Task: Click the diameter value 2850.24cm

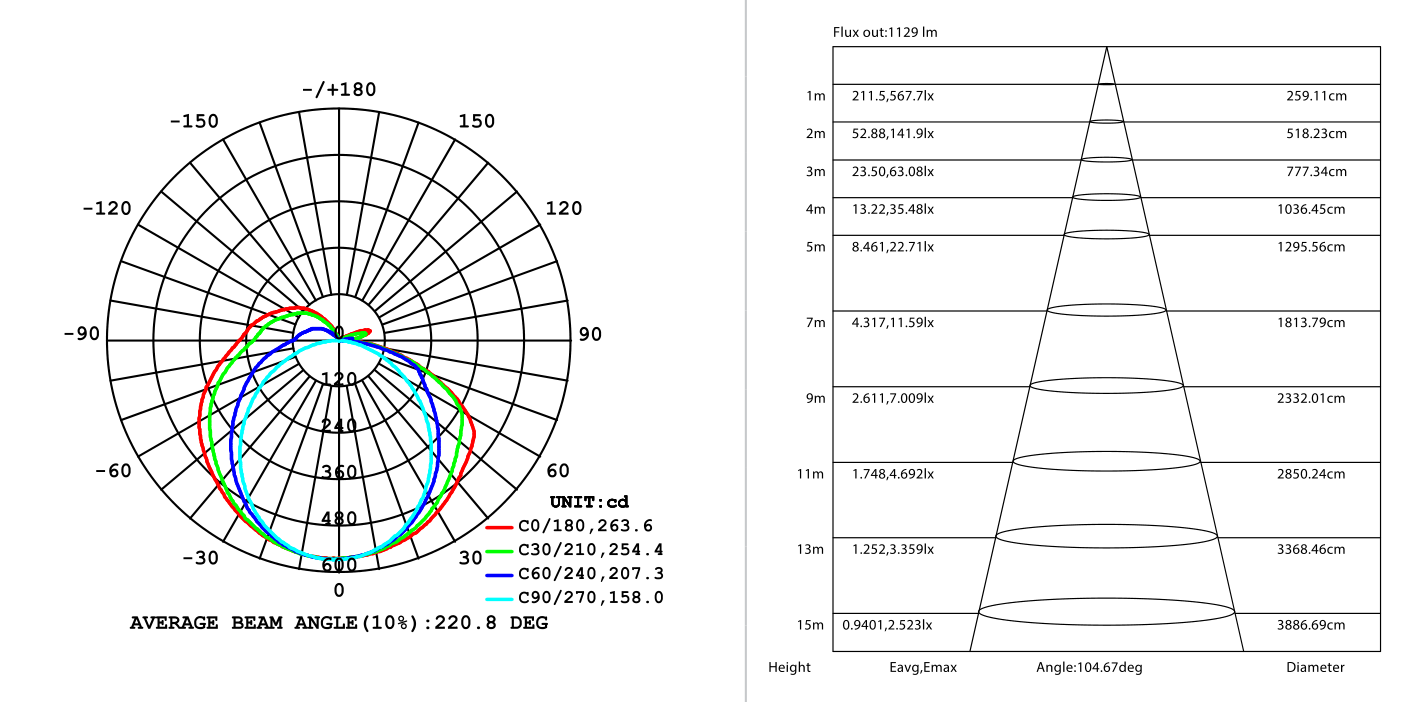Action: pyautogui.click(x=1311, y=474)
